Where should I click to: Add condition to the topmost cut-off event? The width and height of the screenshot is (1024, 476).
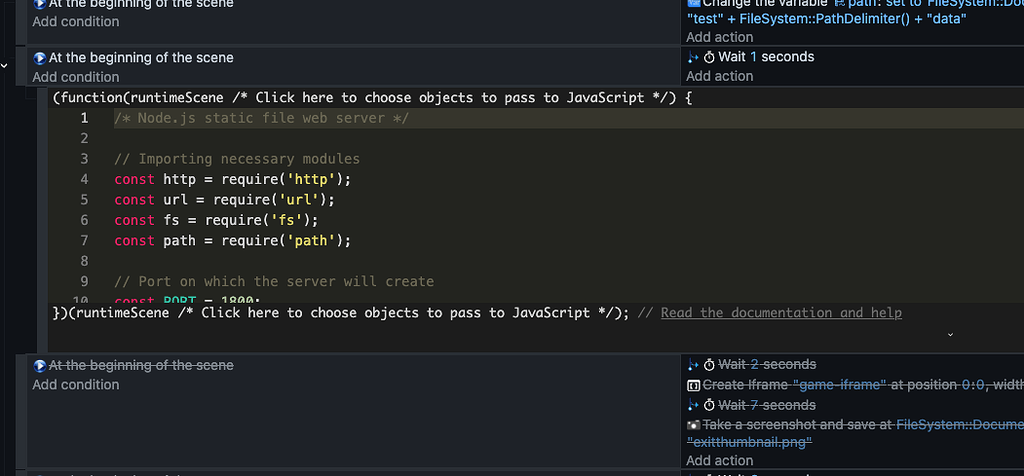pos(76,22)
